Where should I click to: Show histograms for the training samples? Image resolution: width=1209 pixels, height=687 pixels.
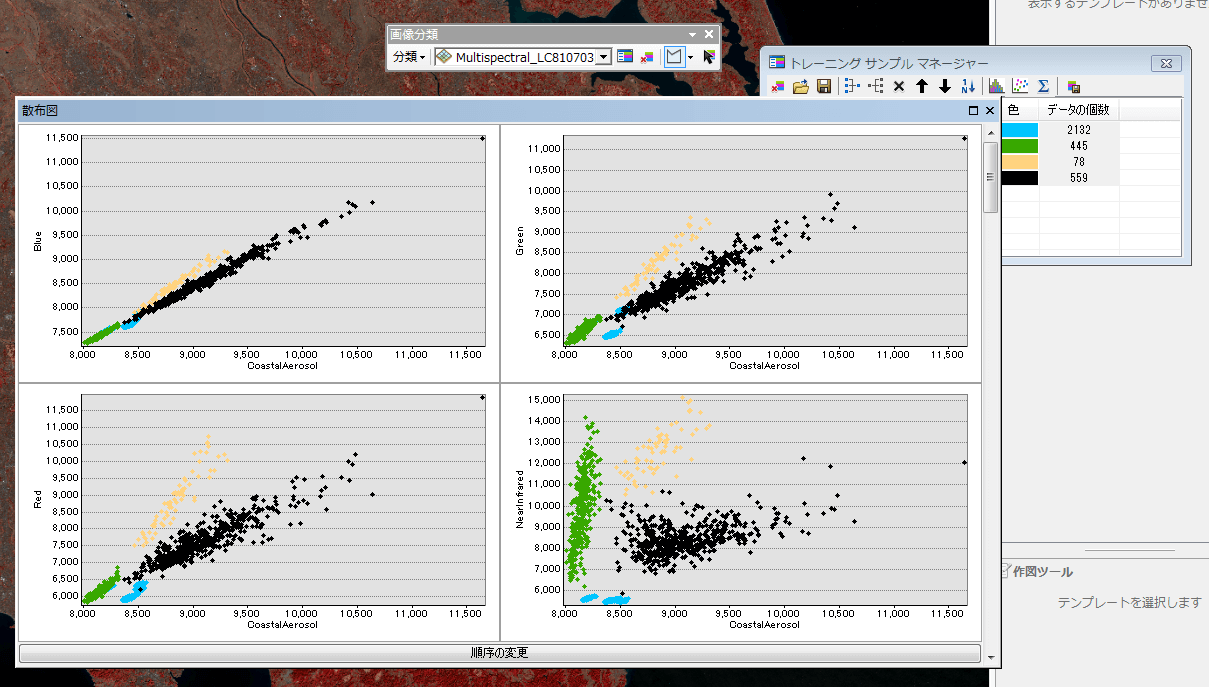pos(996,87)
